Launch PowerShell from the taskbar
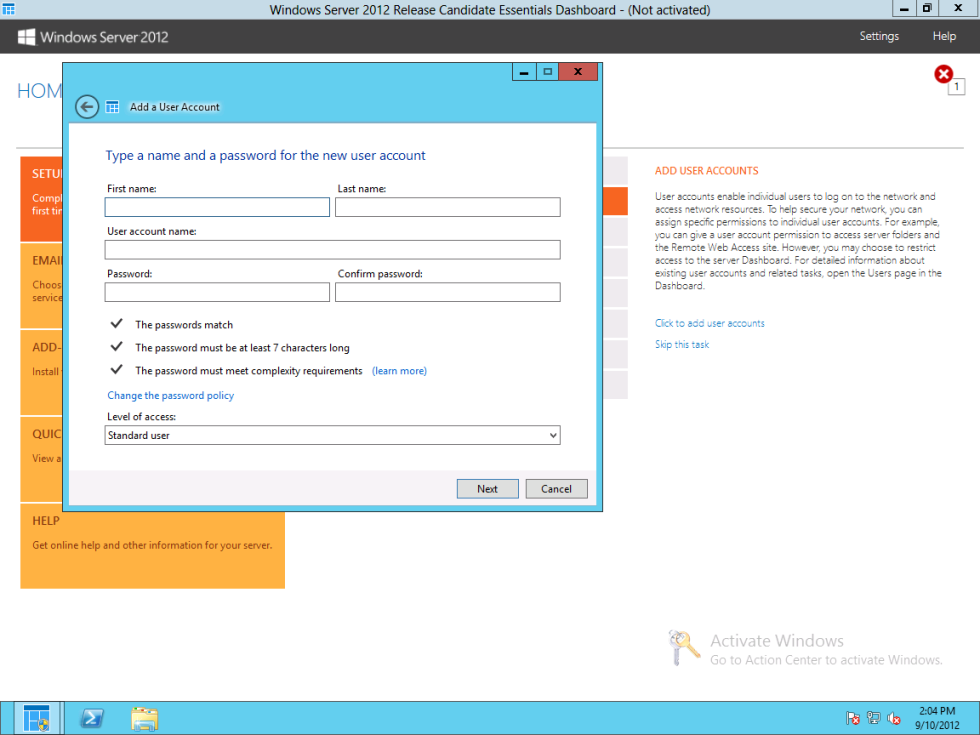Viewport: 980px width, 735px height. [x=91, y=718]
